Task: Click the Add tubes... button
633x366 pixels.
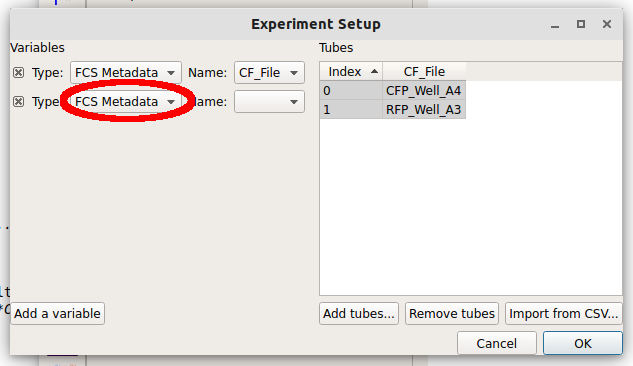Action: 359,314
